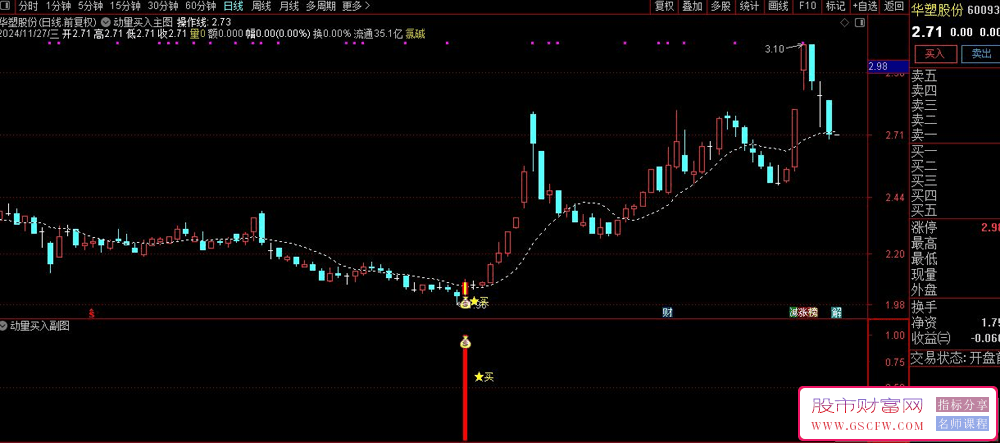Open the 统计 statistics tool
This screenshot has height=443, width=1000.
tap(749, 6)
